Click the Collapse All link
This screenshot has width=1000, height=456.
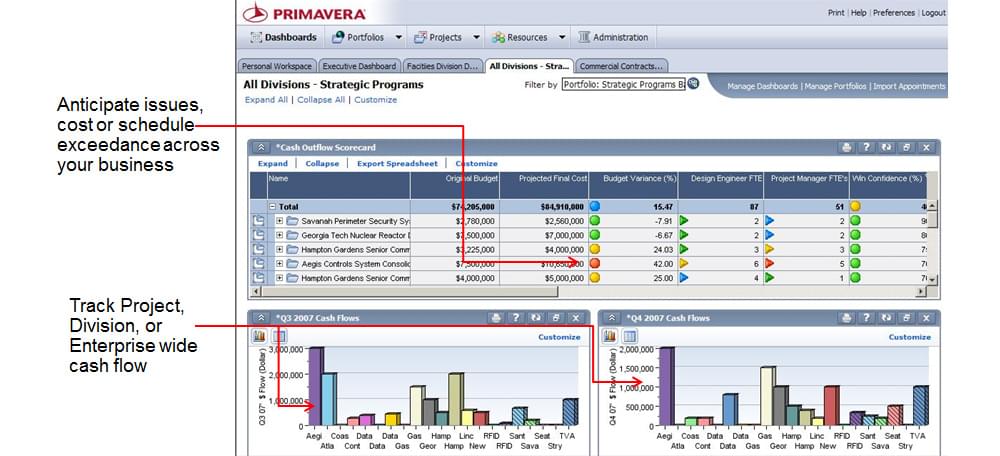(321, 99)
